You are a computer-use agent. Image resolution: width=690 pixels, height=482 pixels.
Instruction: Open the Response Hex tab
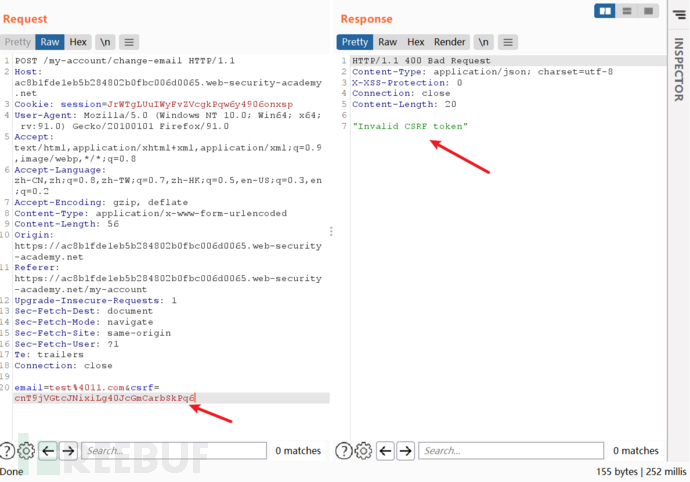415,42
